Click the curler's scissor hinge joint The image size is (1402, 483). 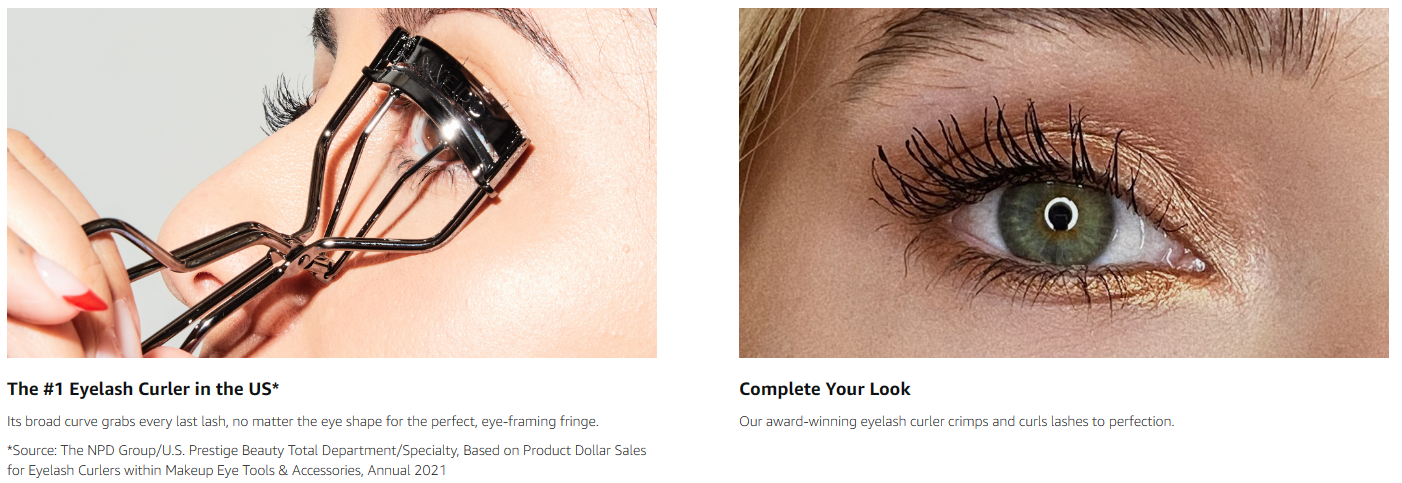pyautogui.click(x=306, y=258)
